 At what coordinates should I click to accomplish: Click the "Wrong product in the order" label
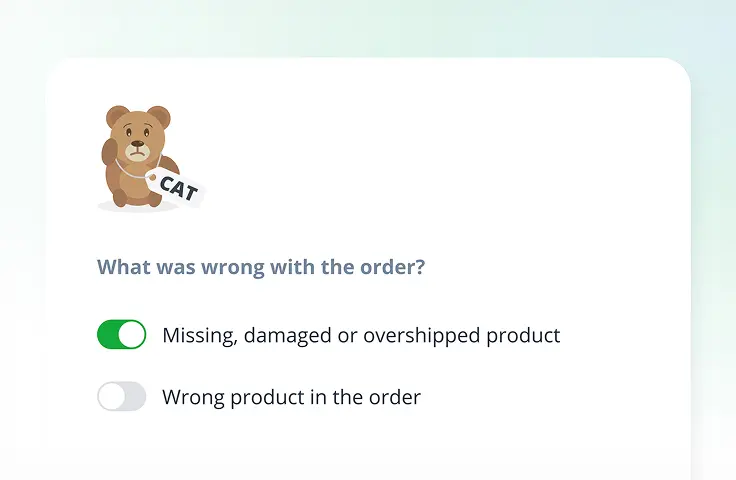(x=291, y=397)
